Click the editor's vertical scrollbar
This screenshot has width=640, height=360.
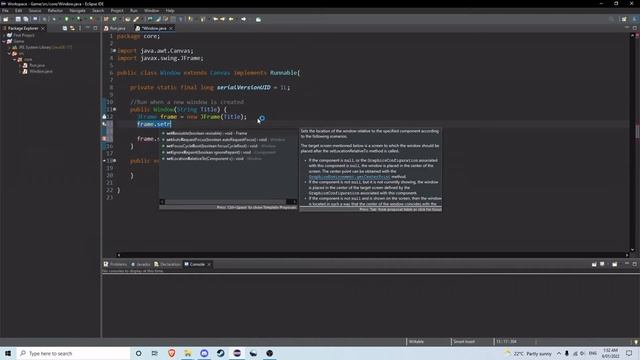coord(632,142)
